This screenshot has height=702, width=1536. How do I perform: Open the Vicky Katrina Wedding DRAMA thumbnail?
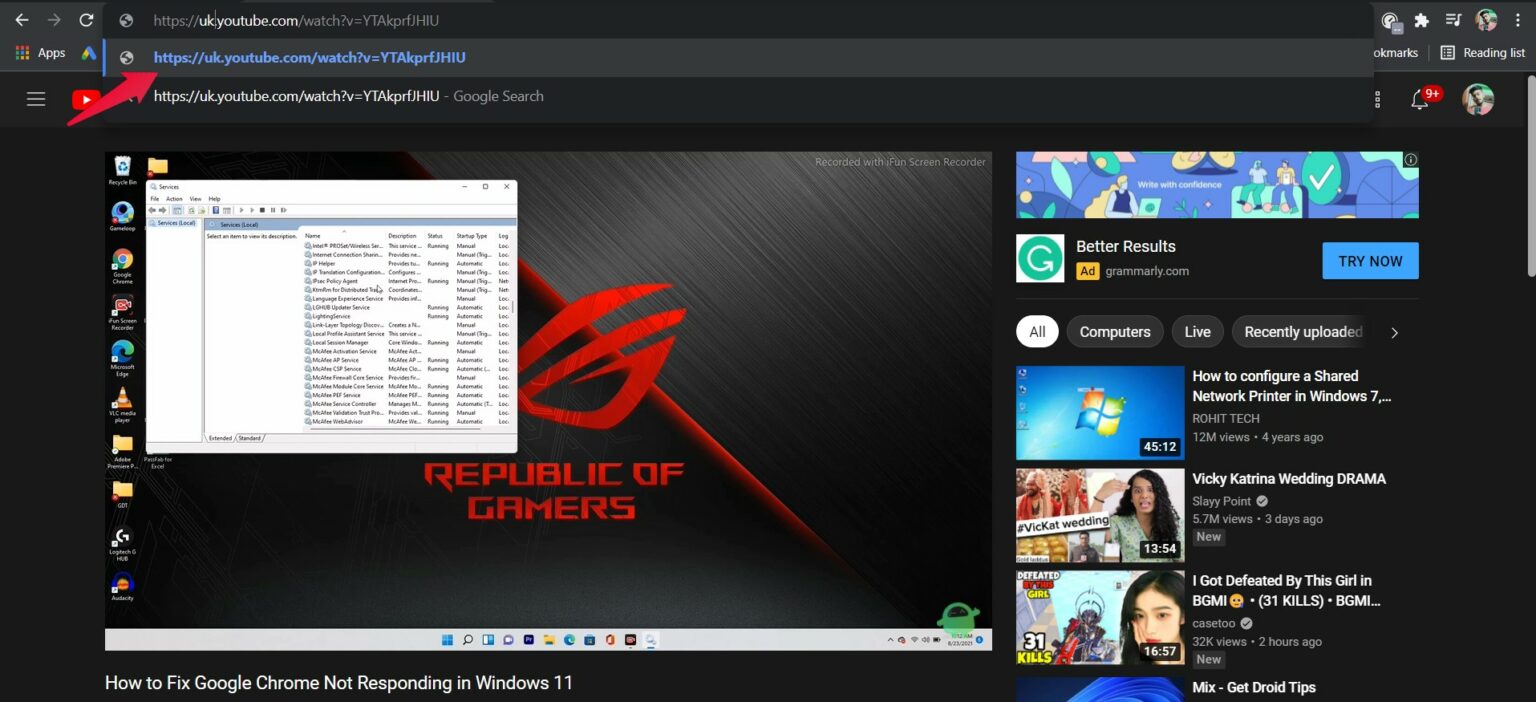1098,515
